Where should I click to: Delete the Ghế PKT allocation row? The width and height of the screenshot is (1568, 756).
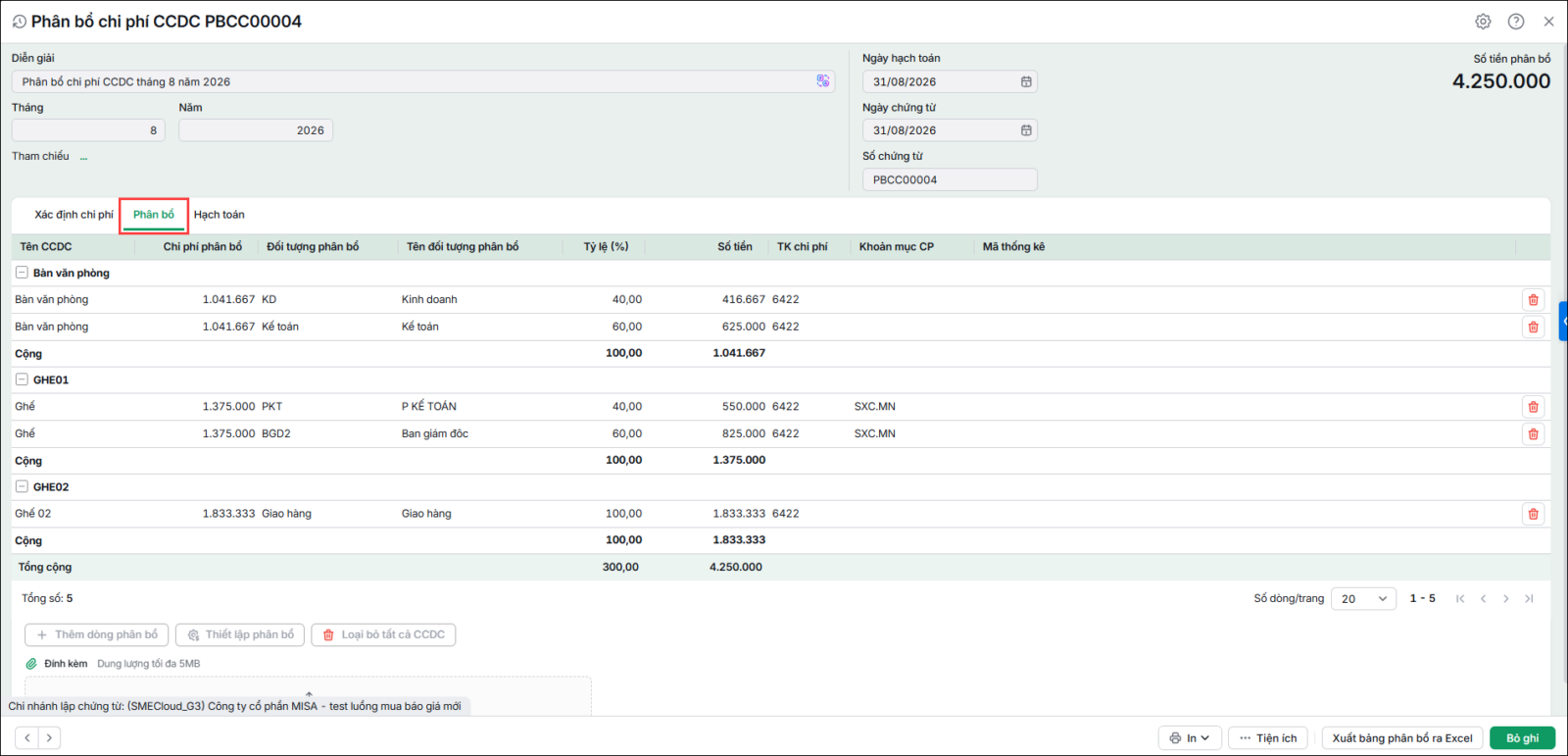pos(1534,407)
